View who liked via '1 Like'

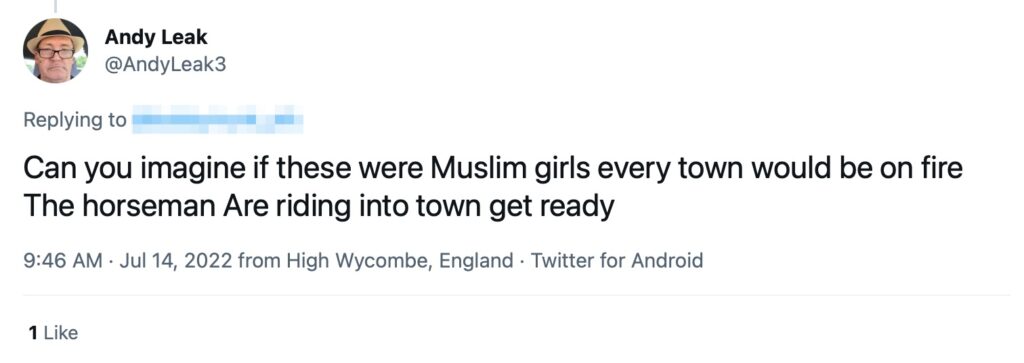click(53, 333)
